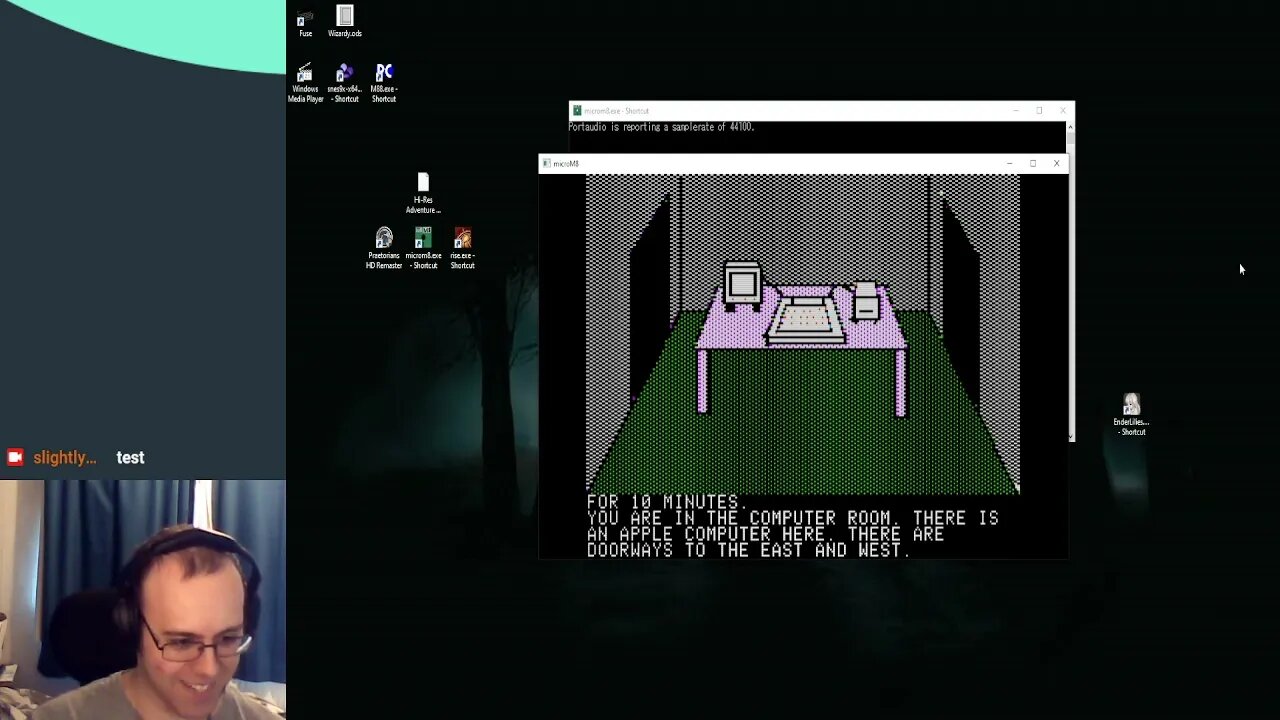
Task: Select the Wizardy.ods file icon
Action: (x=345, y=22)
